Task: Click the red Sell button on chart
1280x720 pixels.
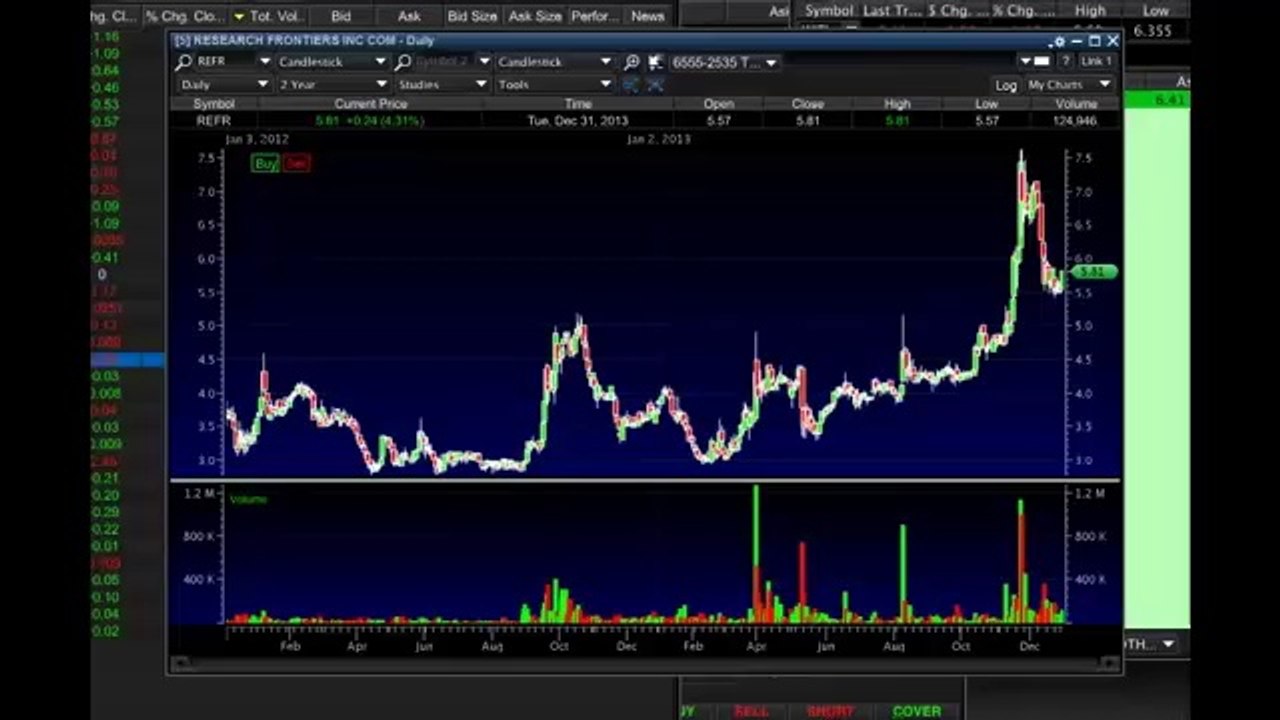Action: (296, 164)
